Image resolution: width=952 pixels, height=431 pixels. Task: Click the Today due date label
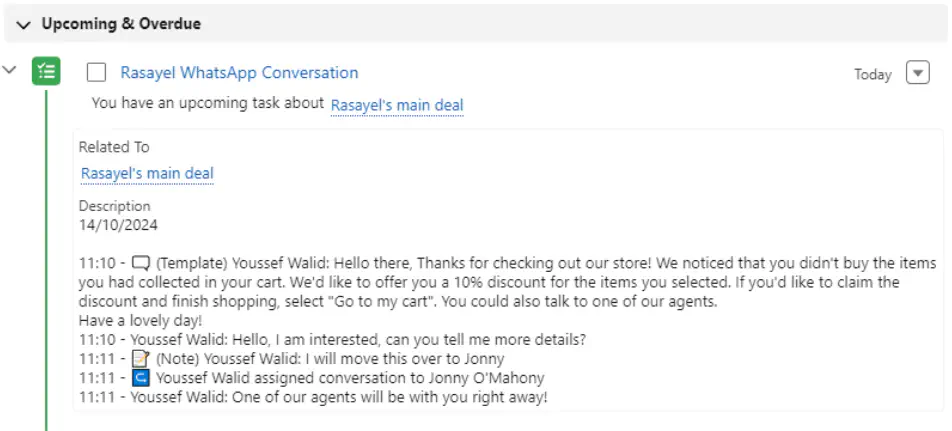pos(872,74)
